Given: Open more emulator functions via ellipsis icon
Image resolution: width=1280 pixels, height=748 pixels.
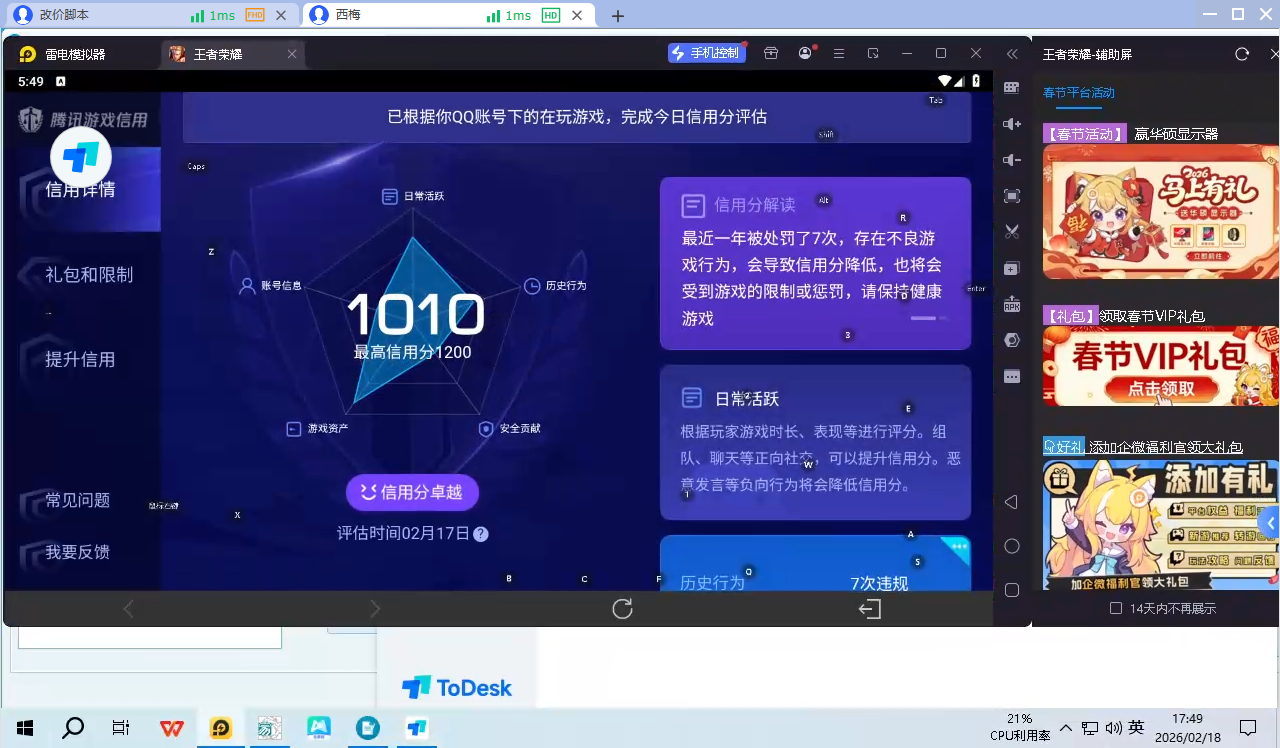Looking at the screenshot, I should click(1011, 375).
